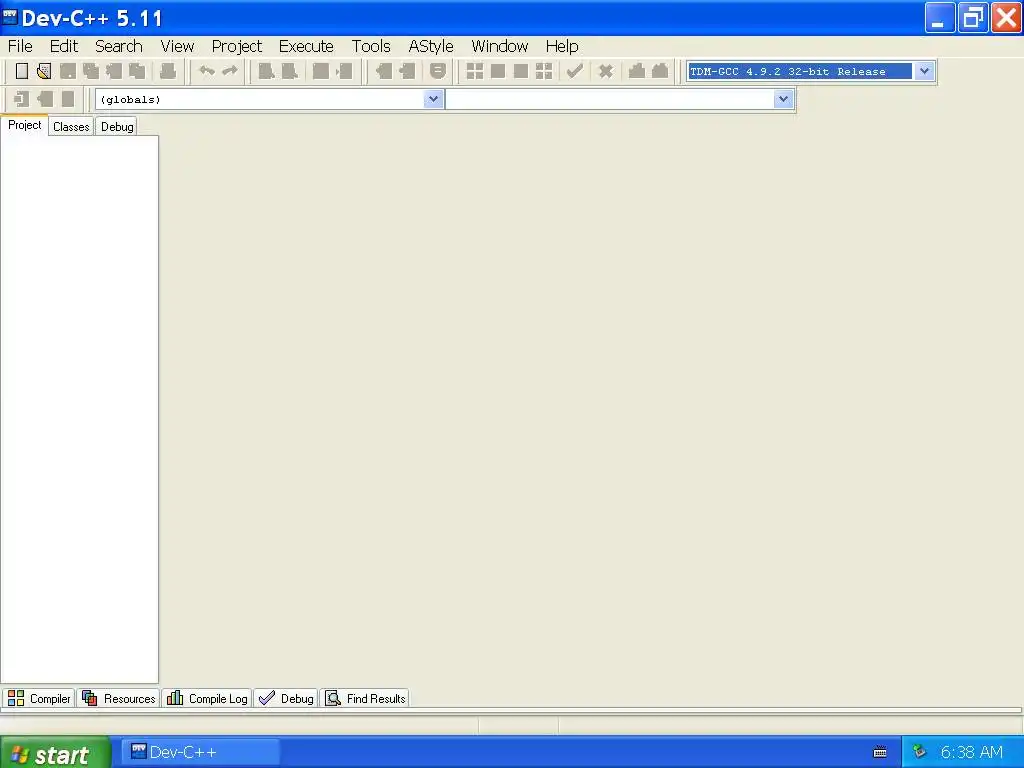Click the Toggle bookmarks toolbar icon
This screenshot has height=768, width=1024.
click(x=408, y=71)
